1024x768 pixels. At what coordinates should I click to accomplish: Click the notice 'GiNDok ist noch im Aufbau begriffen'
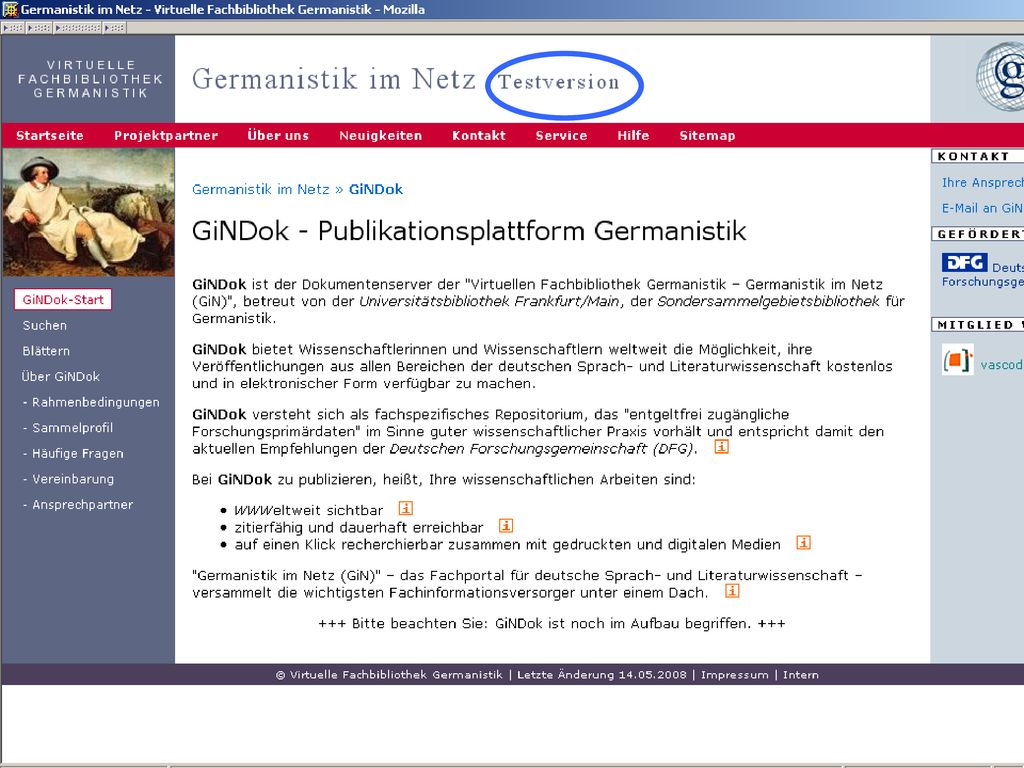[623, 624]
